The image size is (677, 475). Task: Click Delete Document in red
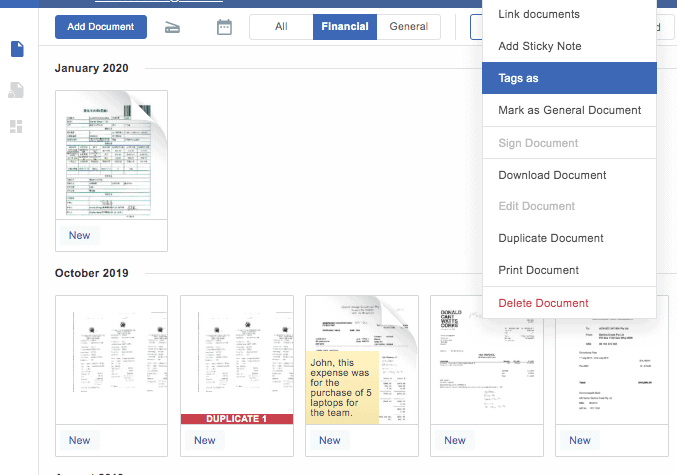click(543, 303)
